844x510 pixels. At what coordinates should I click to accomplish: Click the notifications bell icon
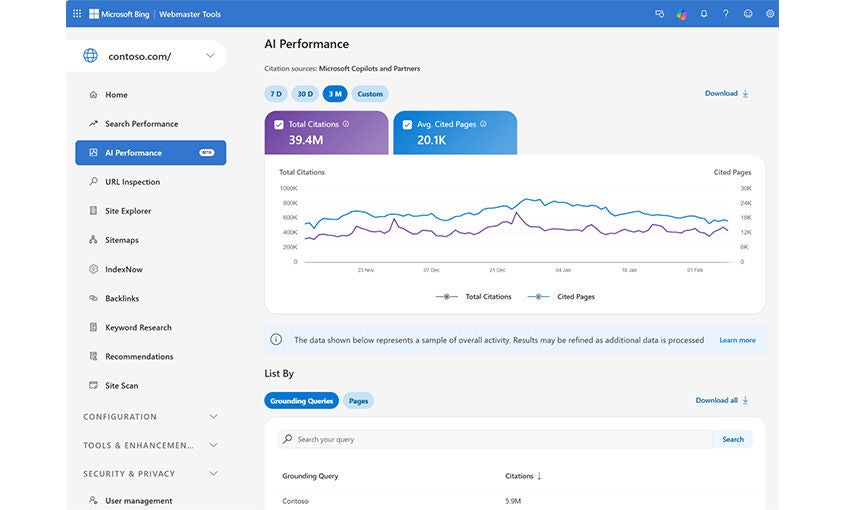point(703,14)
